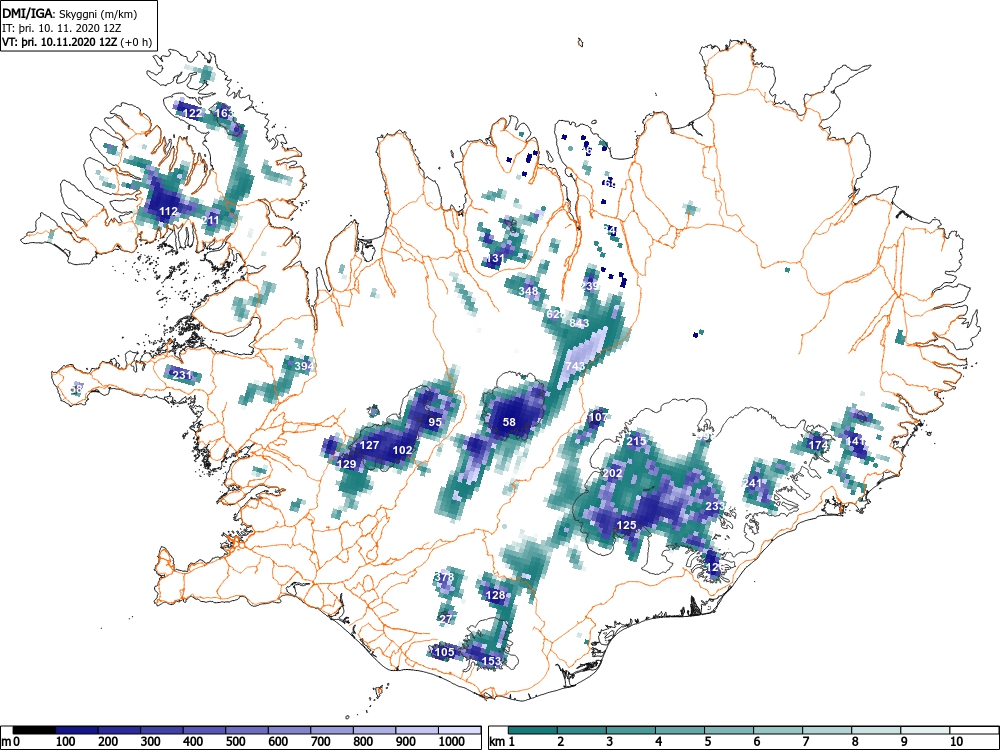This screenshot has height=750, width=1000.
Task: Click the '800' label in metre legend
Action: pos(363,742)
